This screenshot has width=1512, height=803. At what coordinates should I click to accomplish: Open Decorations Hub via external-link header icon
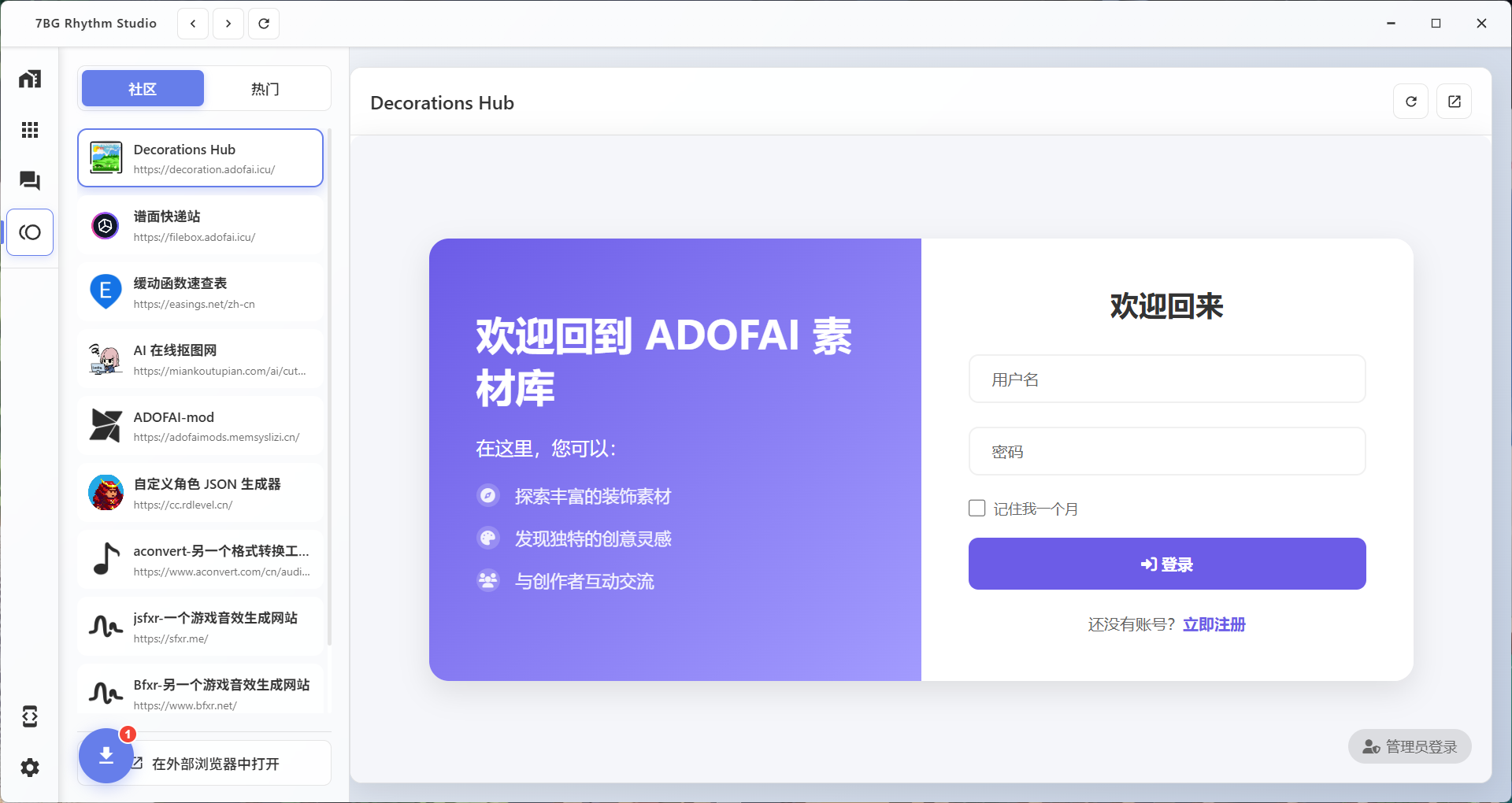pyautogui.click(x=1455, y=102)
